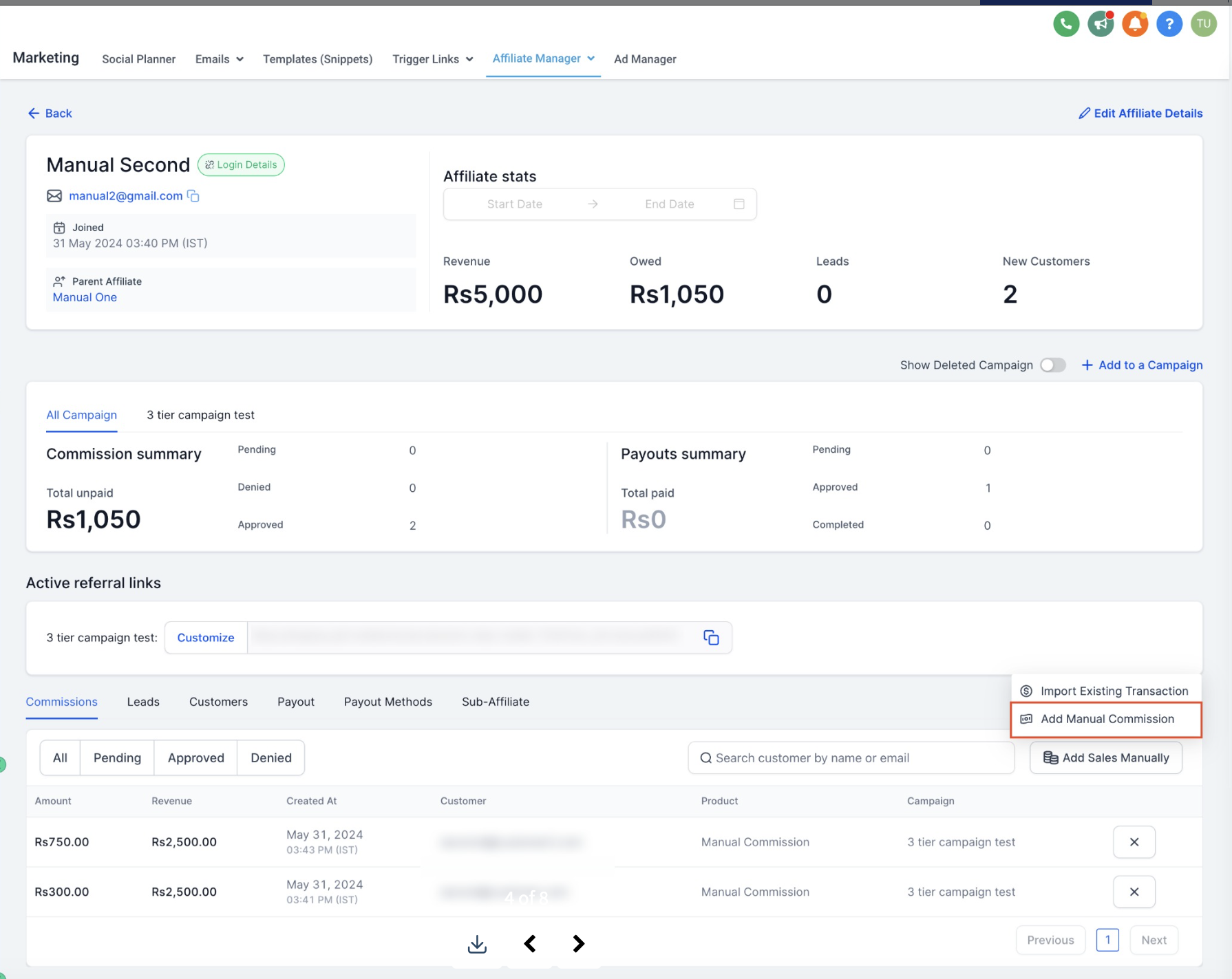This screenshot has width=1232, height=979.
Task: Open the Payout tab
Action: point(296,702)
